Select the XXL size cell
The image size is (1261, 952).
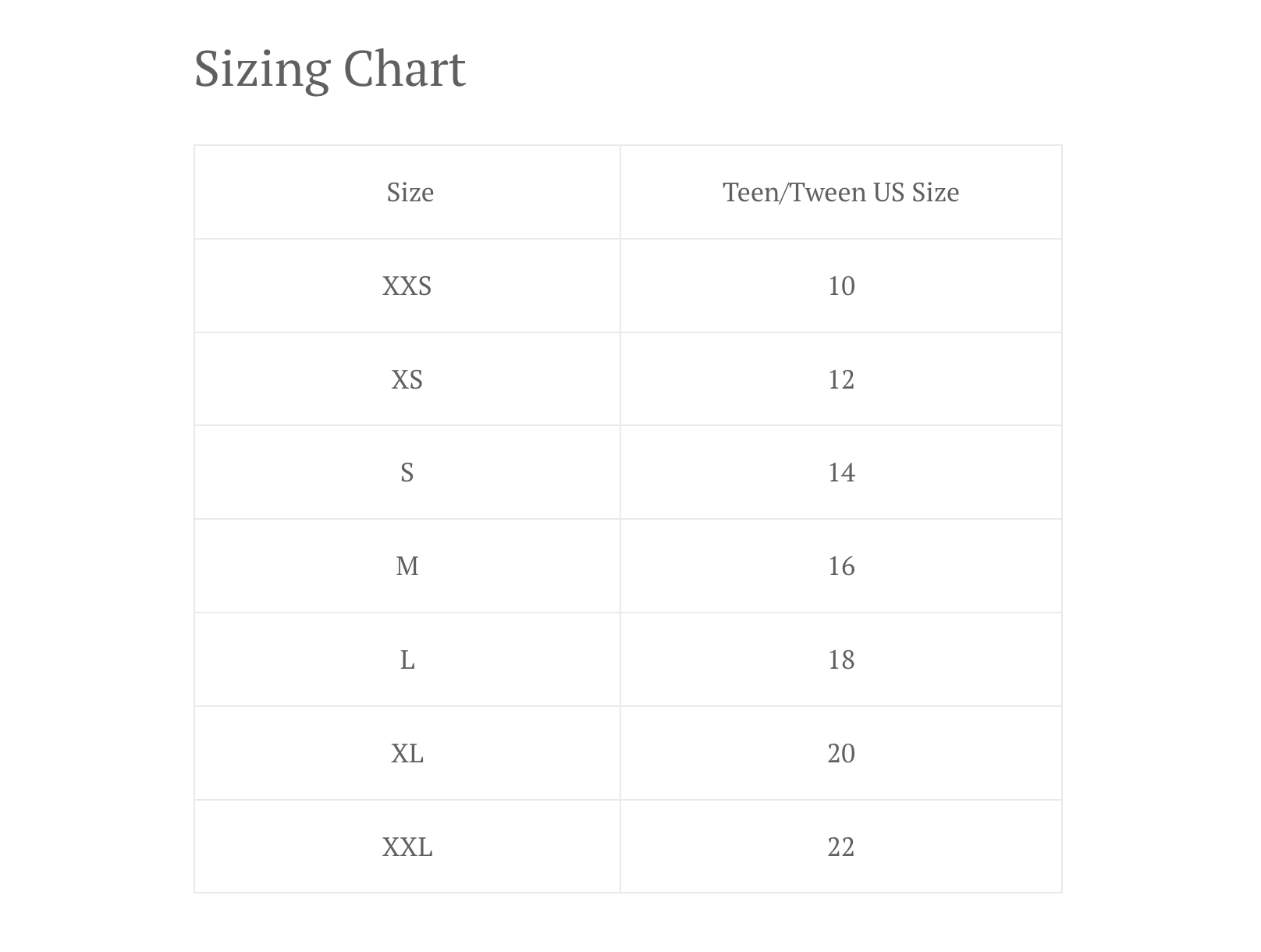point(407,847)
